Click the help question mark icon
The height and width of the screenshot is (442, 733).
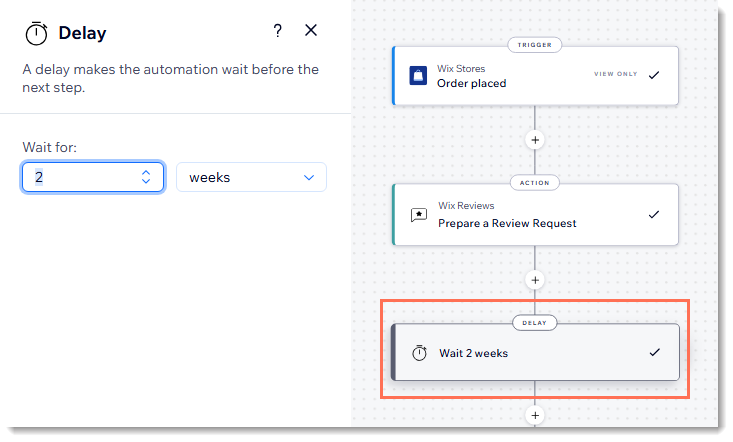[278, 31]
